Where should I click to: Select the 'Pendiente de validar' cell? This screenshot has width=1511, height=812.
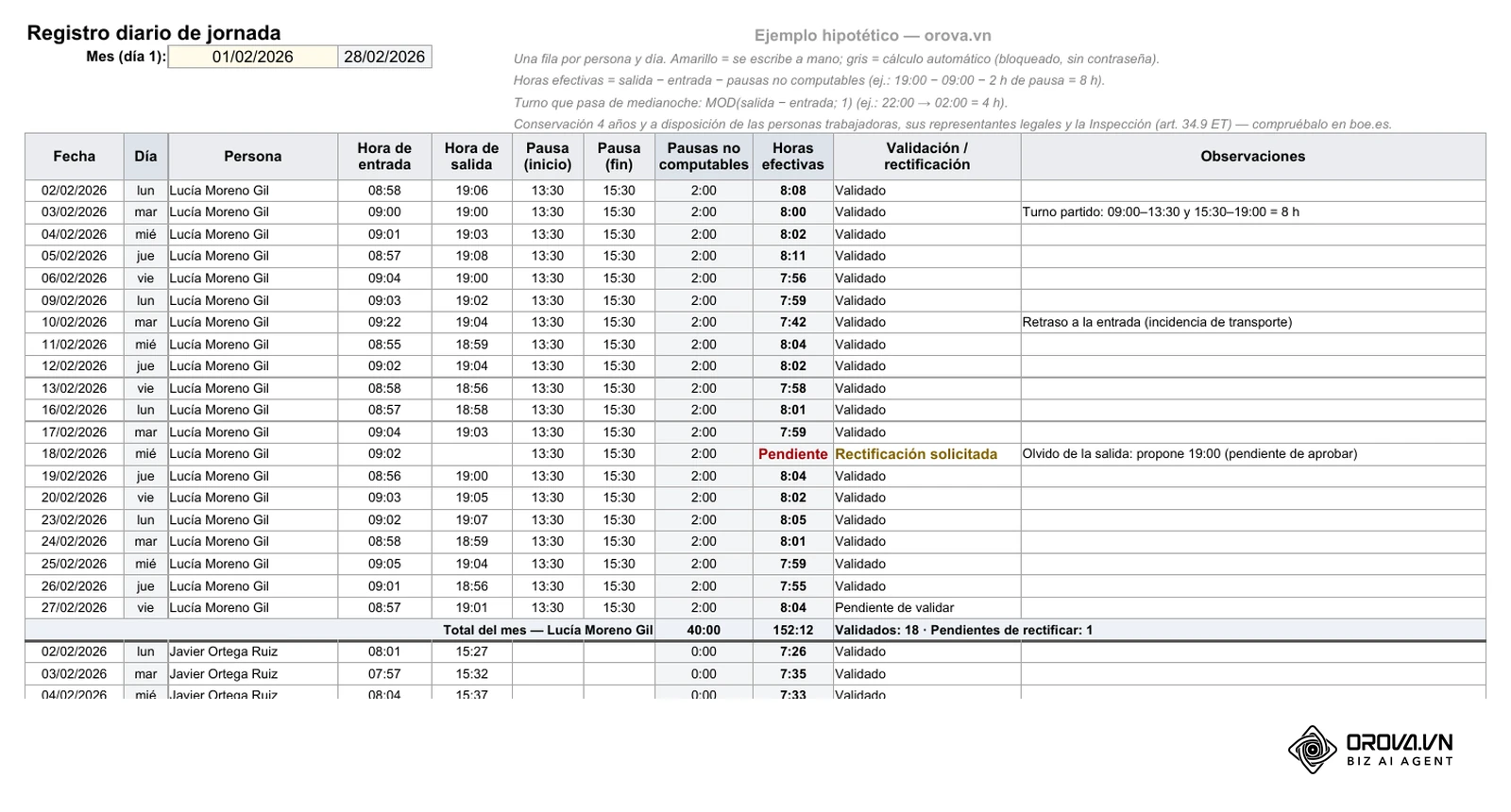click(x=926, y=608)
